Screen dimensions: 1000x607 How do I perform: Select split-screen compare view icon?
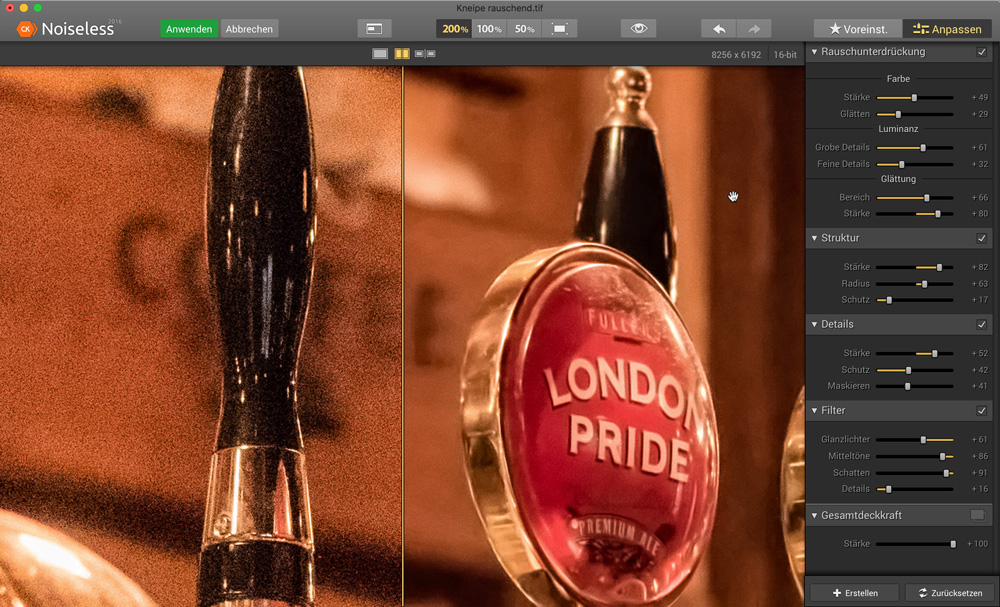pyautogui.click(x=402, y=54)
